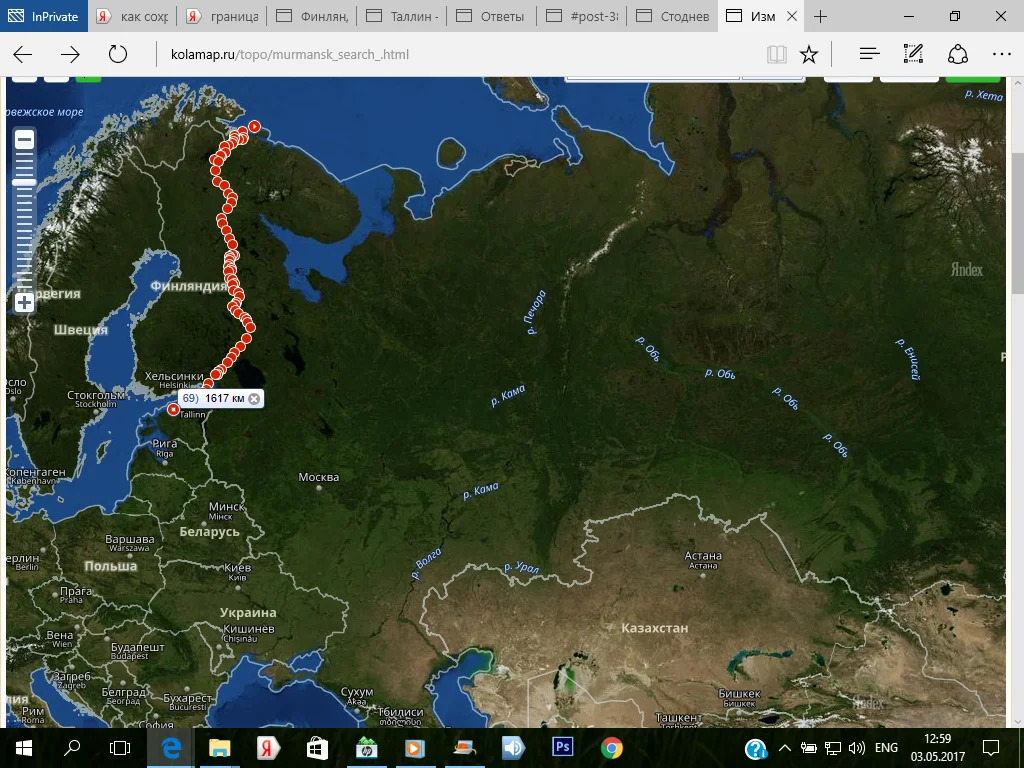Open Task View on taskbar
This screenshot has height=768, width=1024.
(x=120, y=748)
